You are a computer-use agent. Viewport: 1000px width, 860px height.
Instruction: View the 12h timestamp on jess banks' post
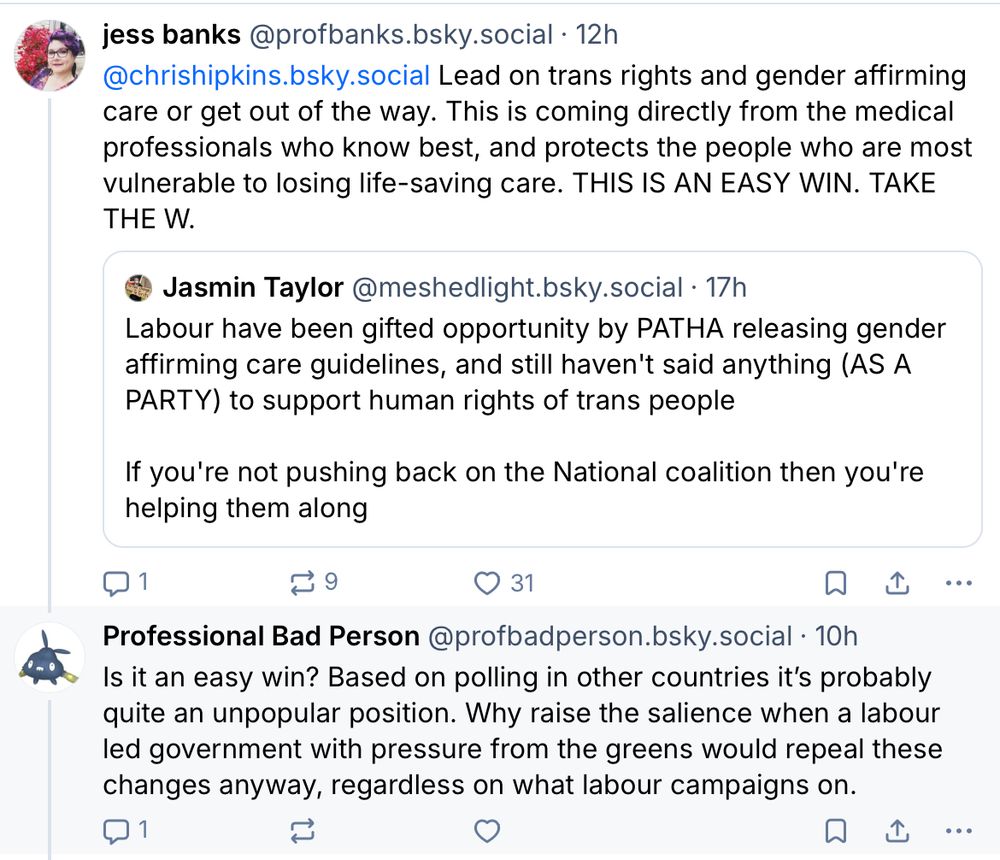[598, 34]
